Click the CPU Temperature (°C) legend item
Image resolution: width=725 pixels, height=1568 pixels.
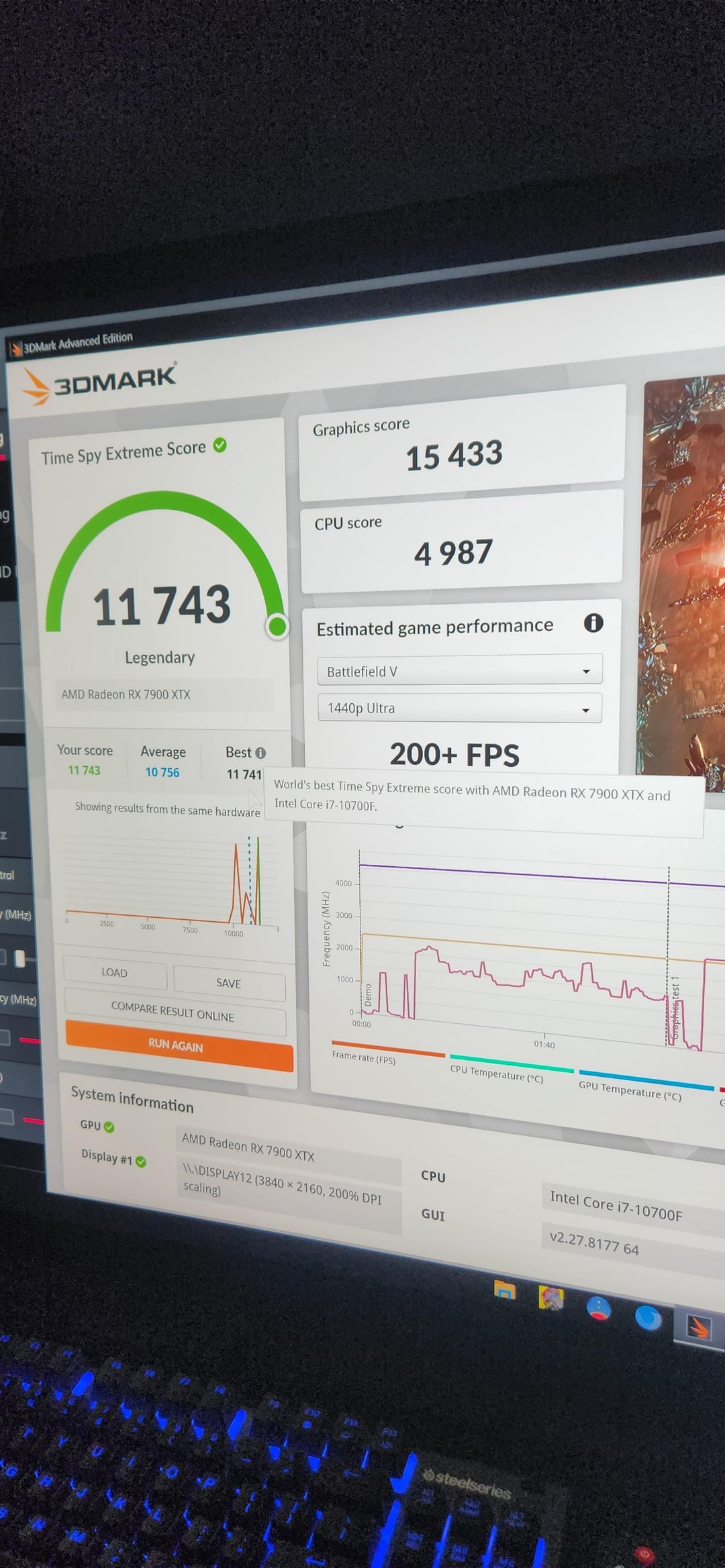[x=497, y=1073]
